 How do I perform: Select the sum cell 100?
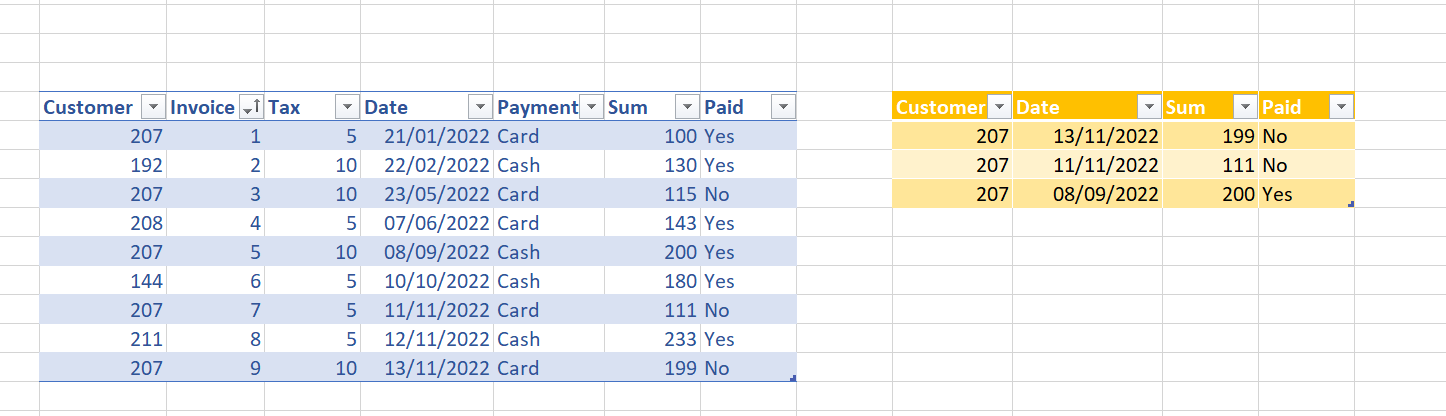(653, 136)
